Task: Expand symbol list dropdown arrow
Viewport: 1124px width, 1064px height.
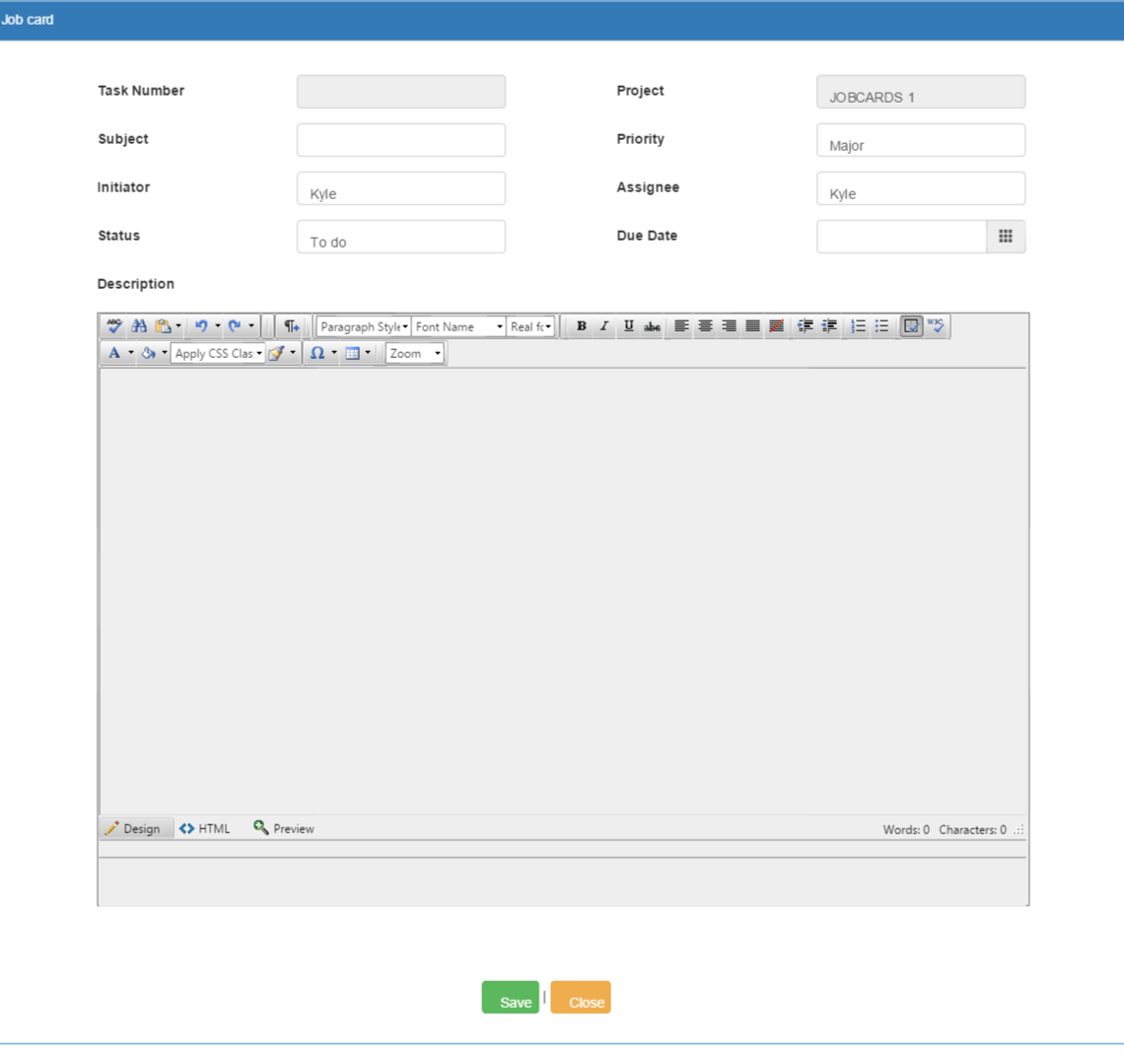Action: pos(334,353)
